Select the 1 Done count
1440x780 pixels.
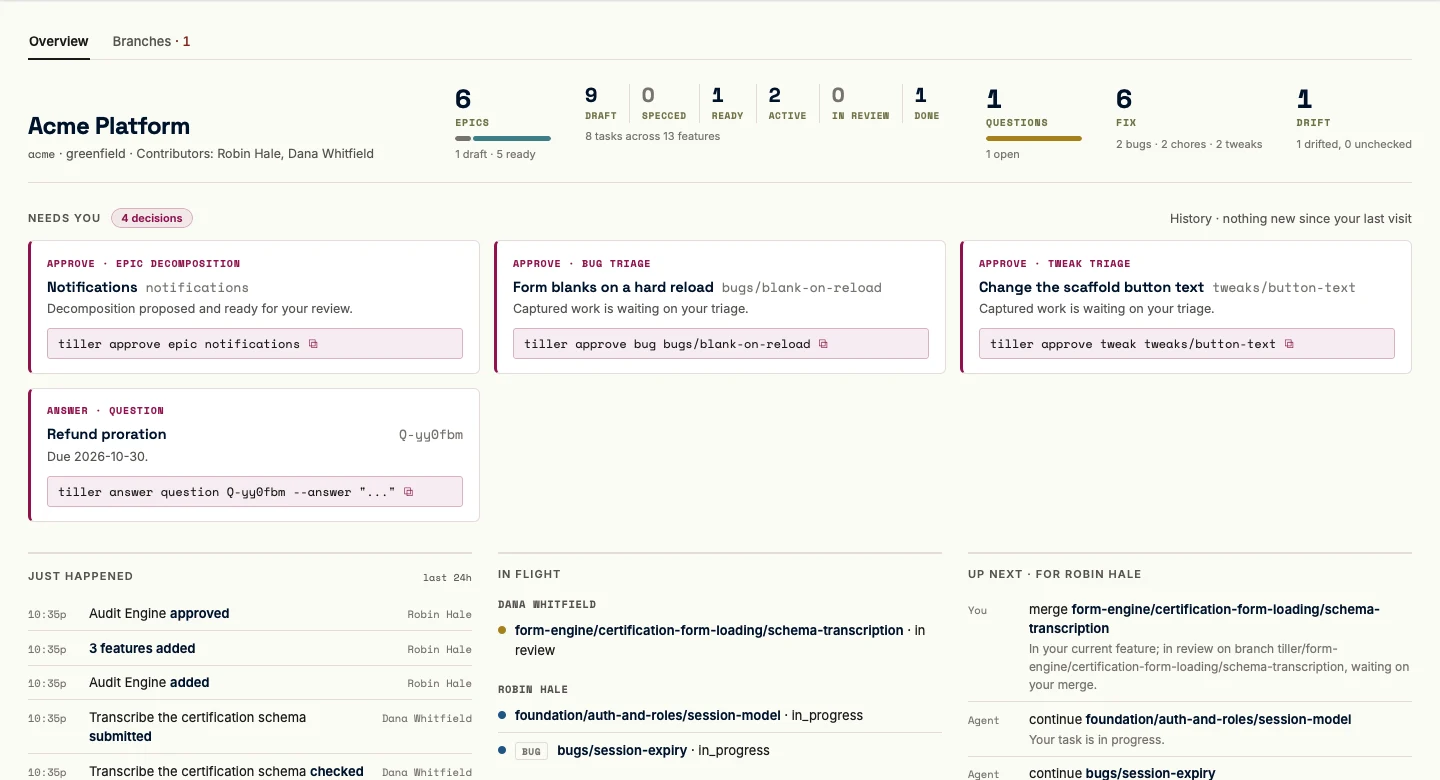(927, 103)
